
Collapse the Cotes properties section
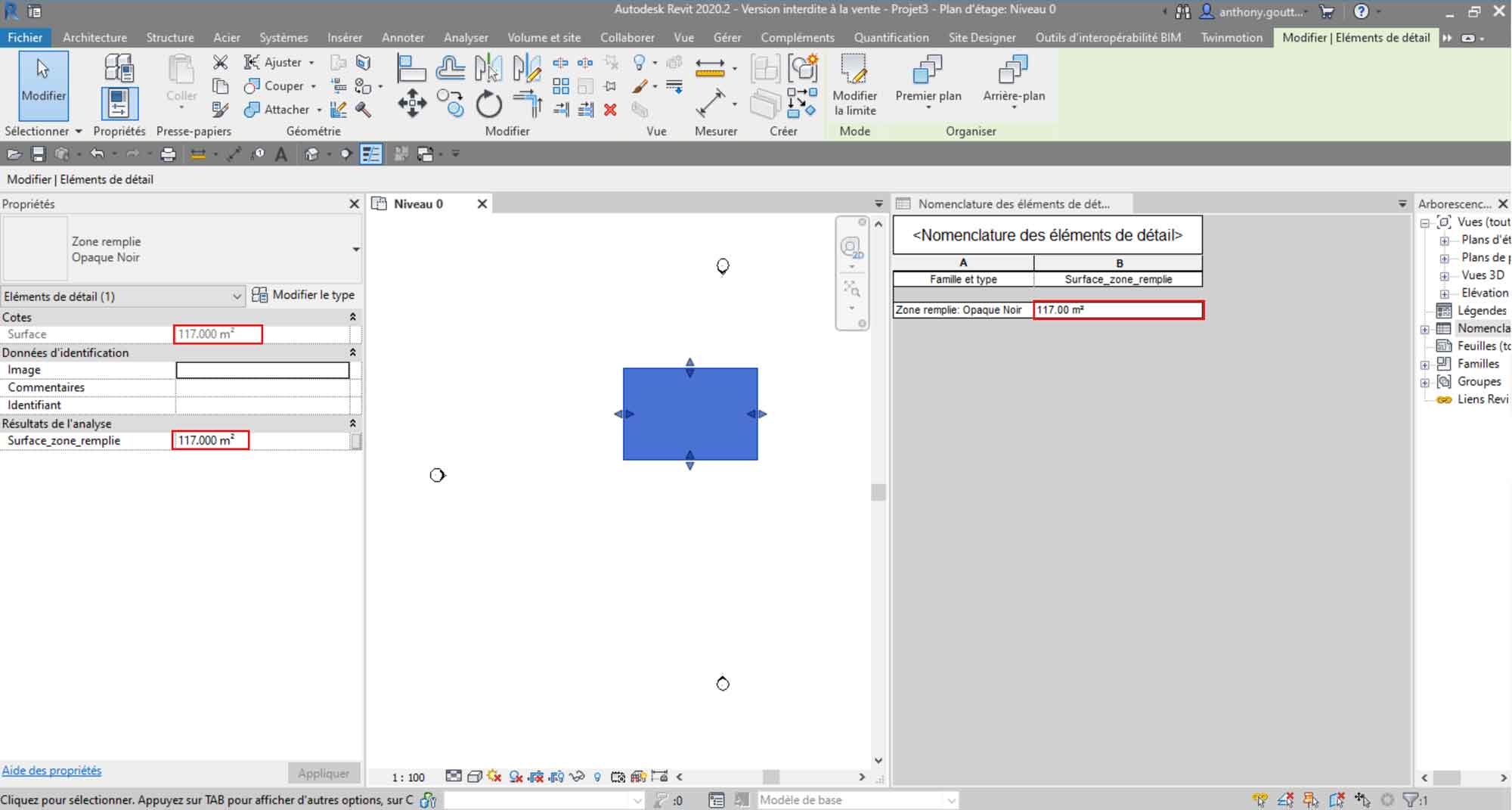(x=352, y=318)
